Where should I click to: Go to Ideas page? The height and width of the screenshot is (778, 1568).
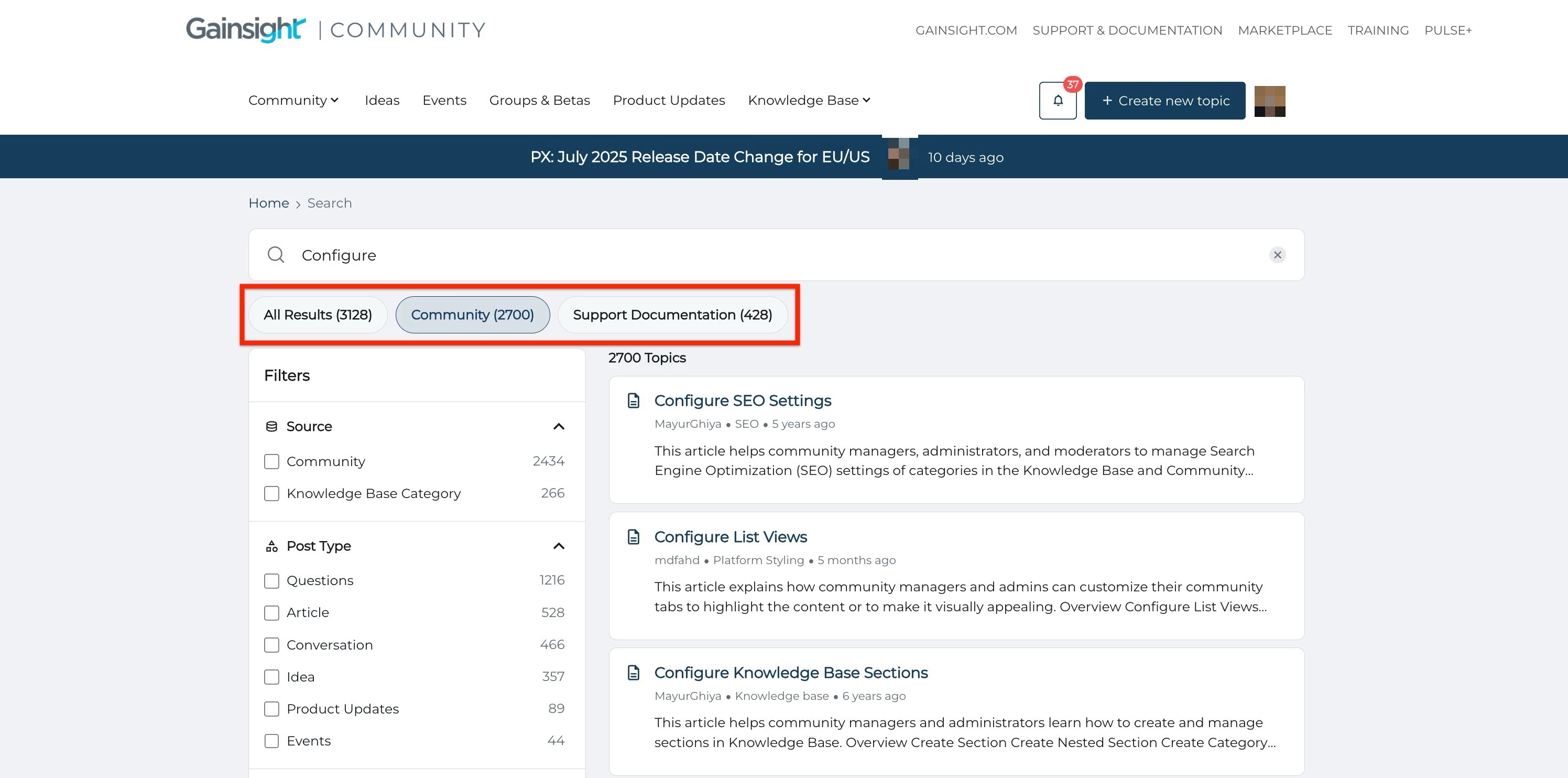[x=382, y=101]
